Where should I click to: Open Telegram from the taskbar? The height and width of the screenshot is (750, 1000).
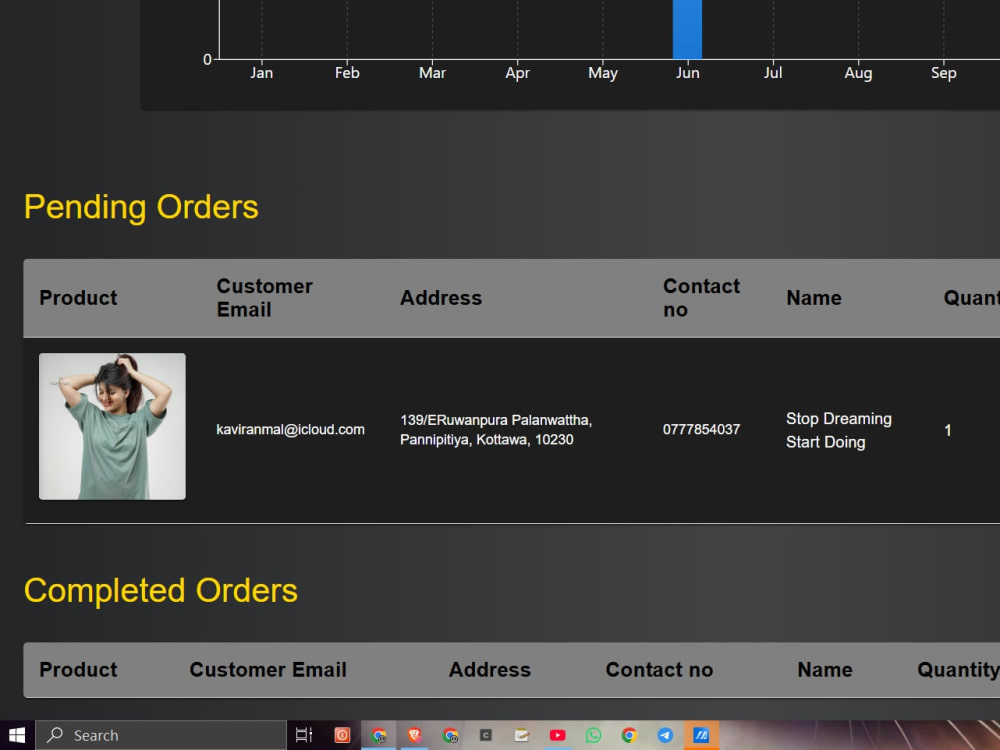tap(665, 735)
